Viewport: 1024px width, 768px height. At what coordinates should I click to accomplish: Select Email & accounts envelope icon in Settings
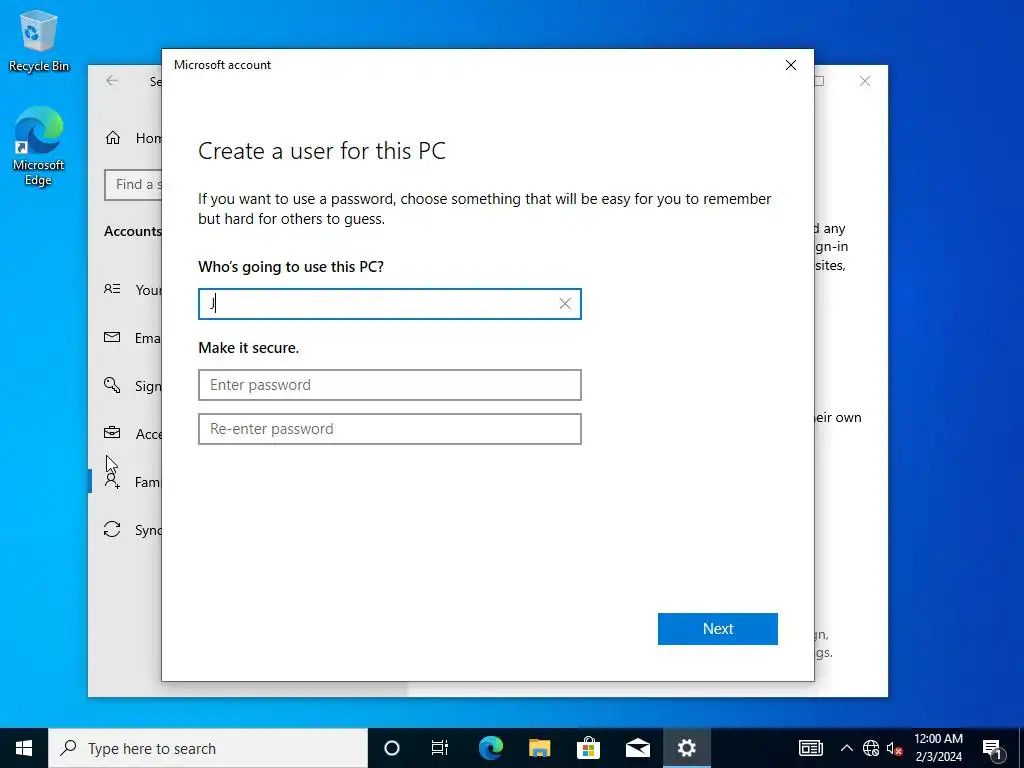tap(112, 338)
